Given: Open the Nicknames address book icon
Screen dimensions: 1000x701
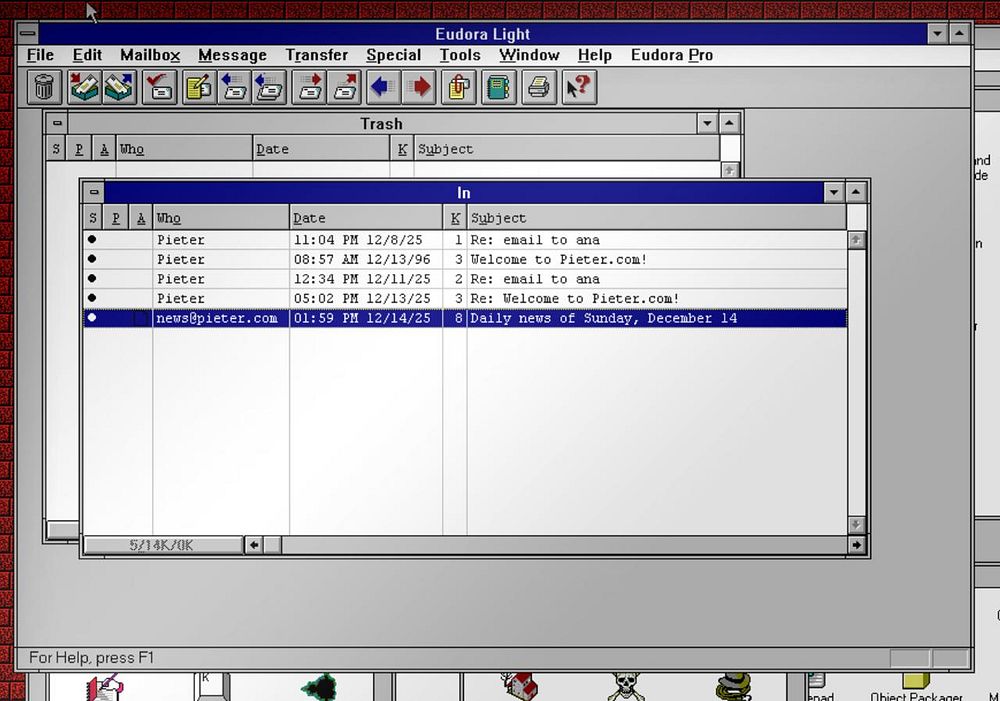Looking at the screenshot, I should (498, 87).
